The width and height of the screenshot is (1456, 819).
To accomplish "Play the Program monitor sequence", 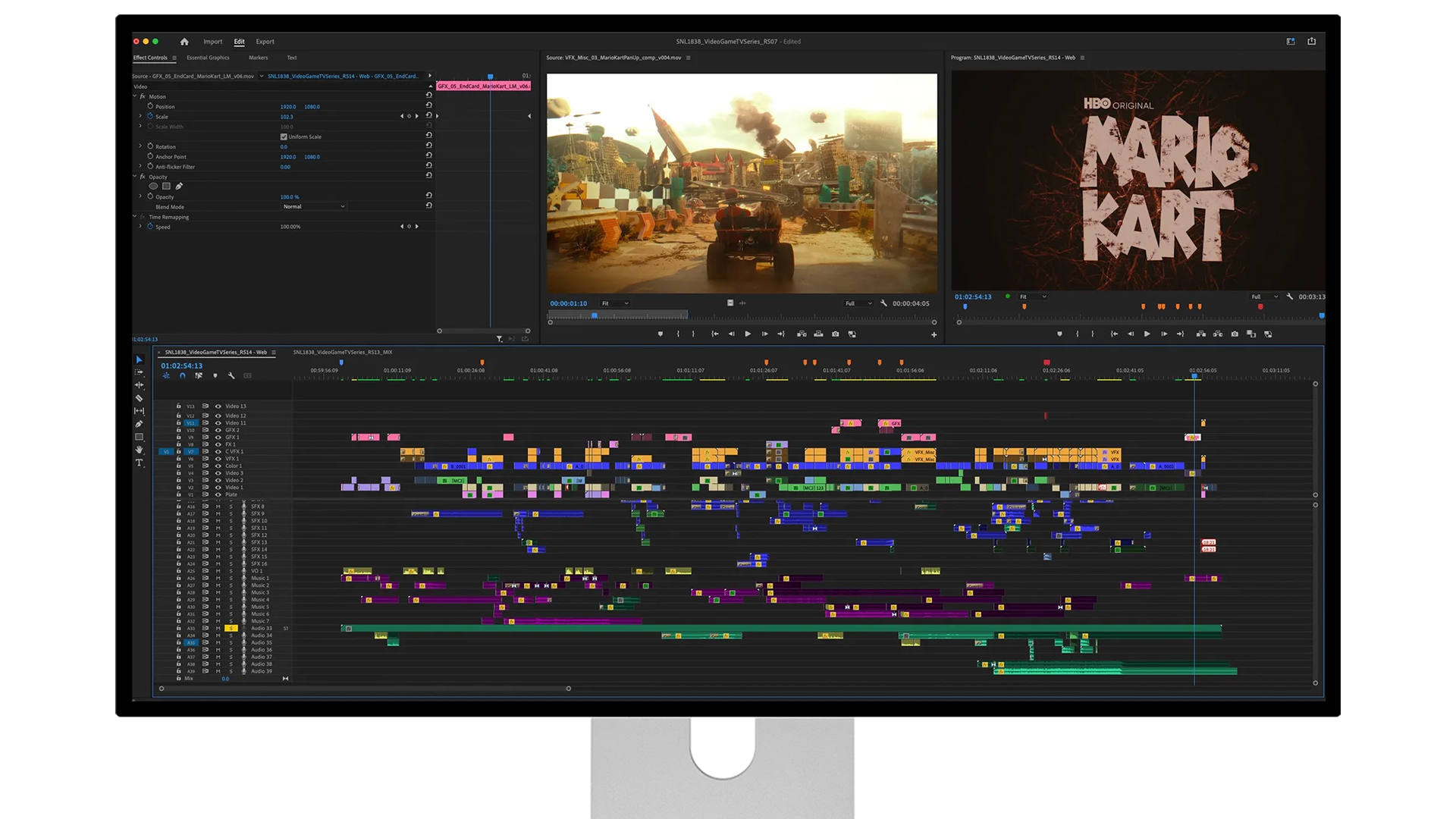I will [x=1147, y=334].
